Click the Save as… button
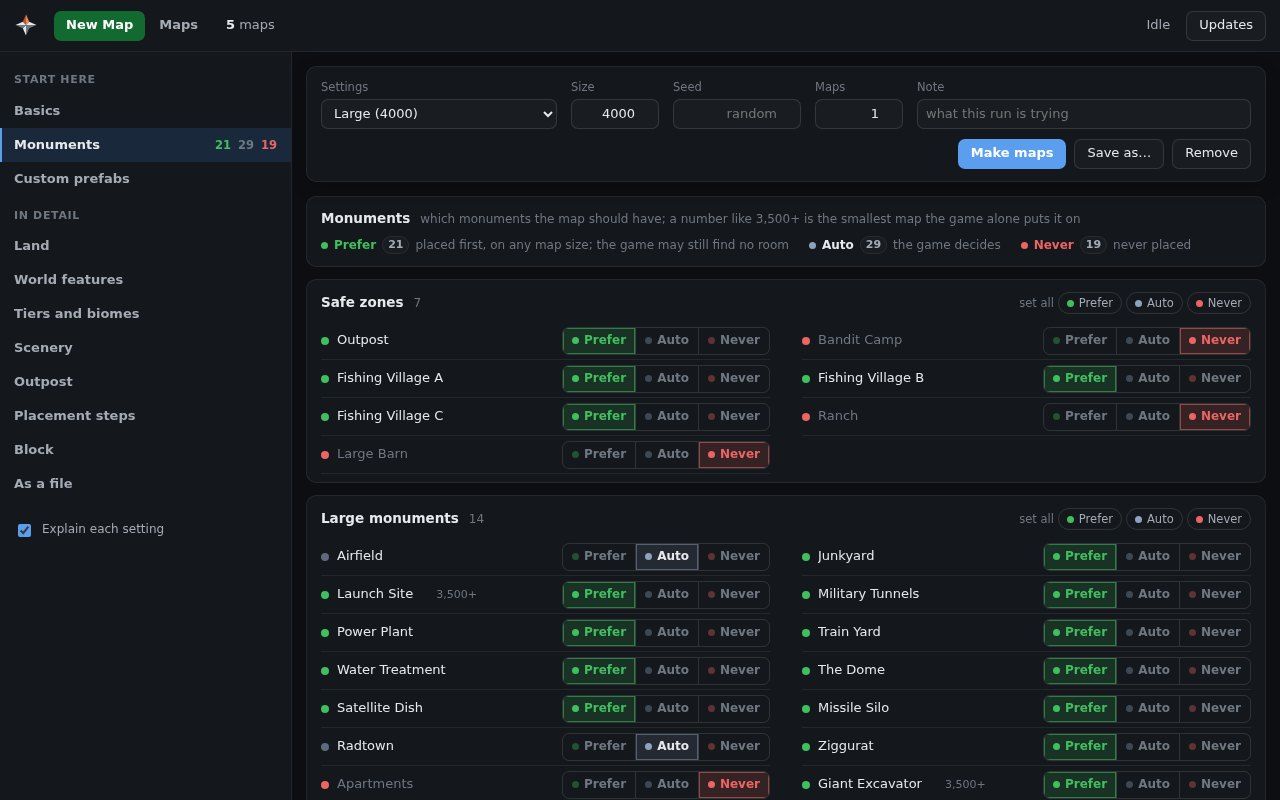Screen dimensions: 1280x800 coord(1119,154)
